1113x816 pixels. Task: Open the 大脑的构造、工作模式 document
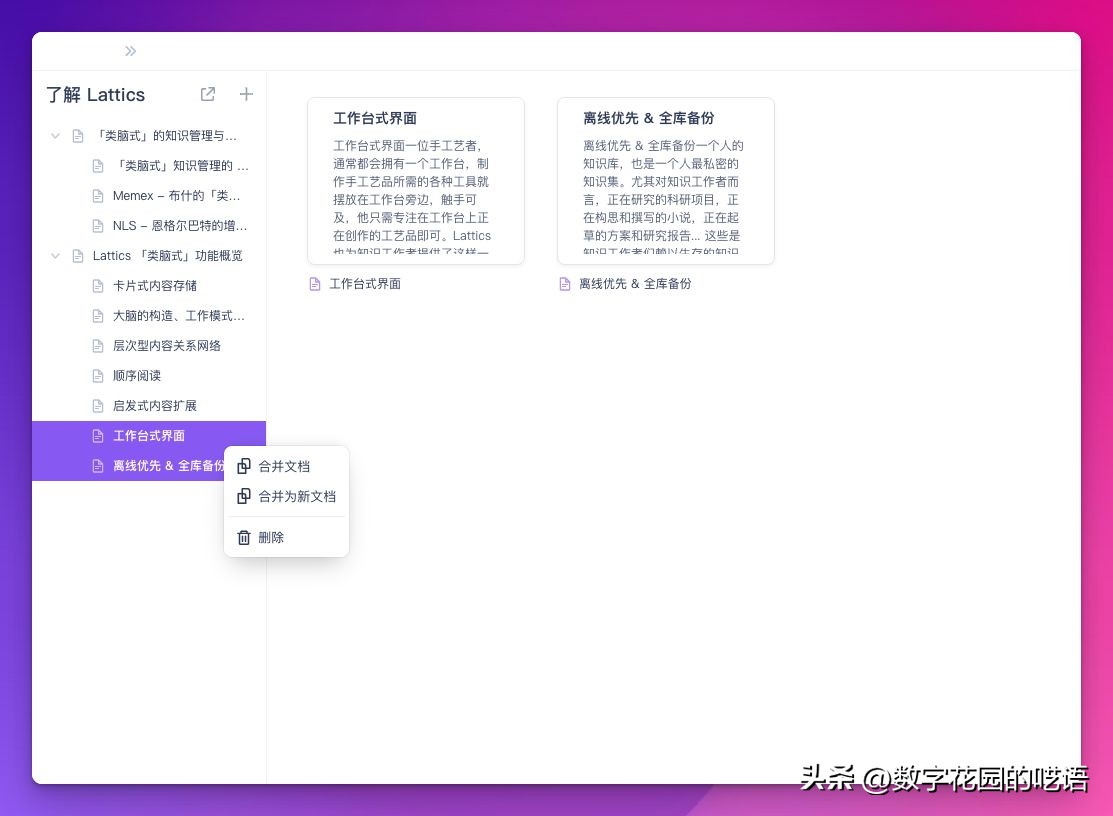(x=179, y=316)
